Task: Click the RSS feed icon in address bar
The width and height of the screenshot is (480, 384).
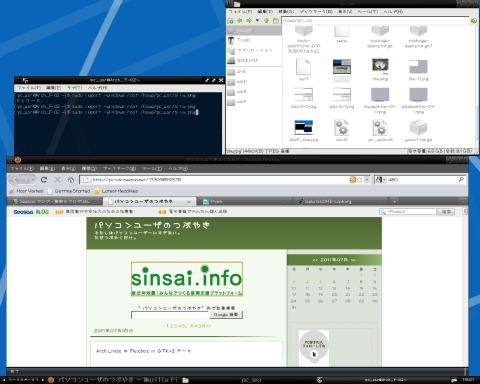Action: tap(353, 180)
